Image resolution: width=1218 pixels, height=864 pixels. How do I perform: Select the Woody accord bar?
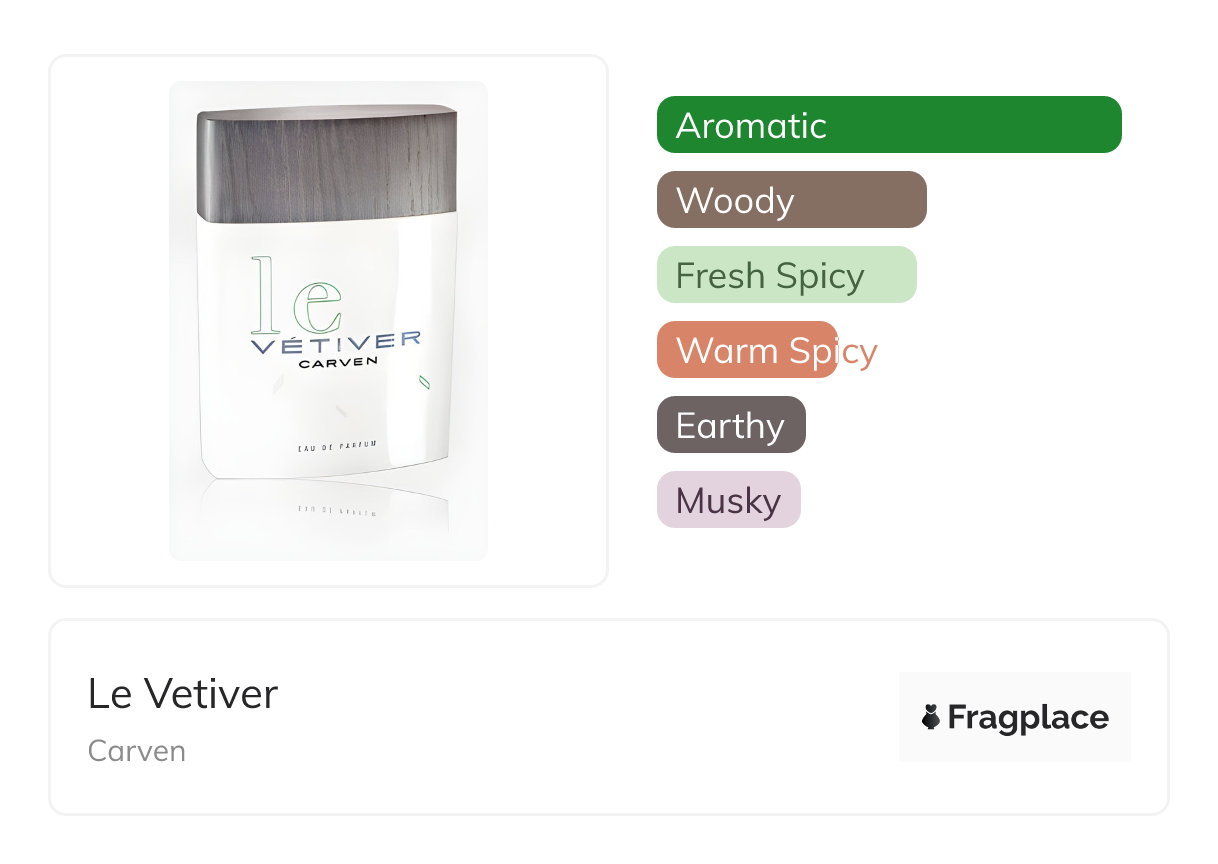(792, 200)
